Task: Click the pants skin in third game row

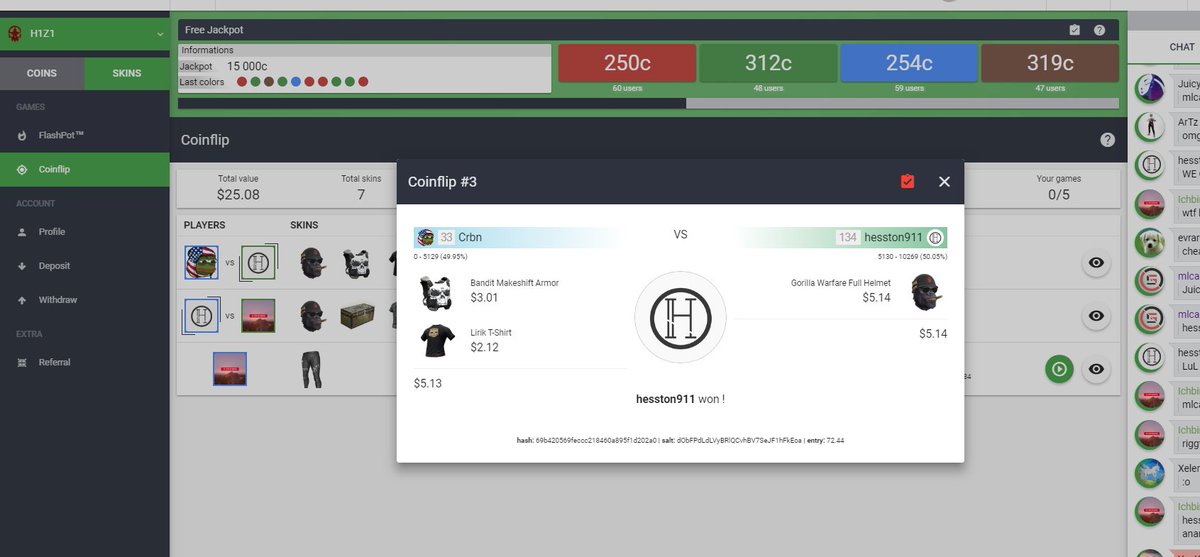Action: tap(312, 369)
